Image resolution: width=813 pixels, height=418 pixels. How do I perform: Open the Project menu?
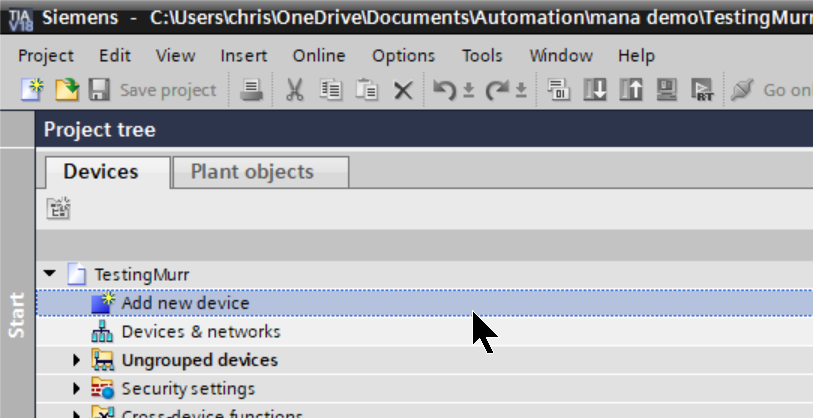pyautogui.click(x=46, y=55)
